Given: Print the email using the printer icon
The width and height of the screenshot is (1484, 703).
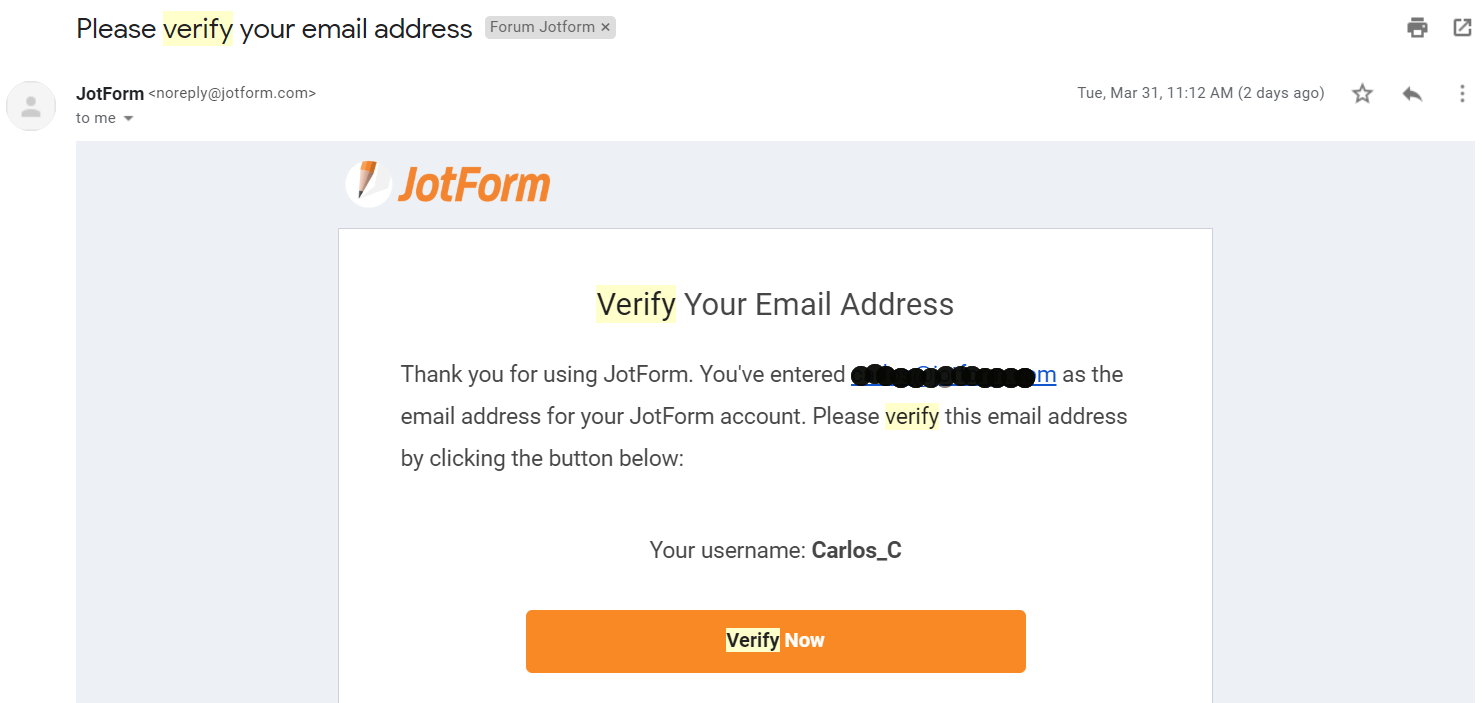Looking at the screenshot, I should pos(1417,27).
